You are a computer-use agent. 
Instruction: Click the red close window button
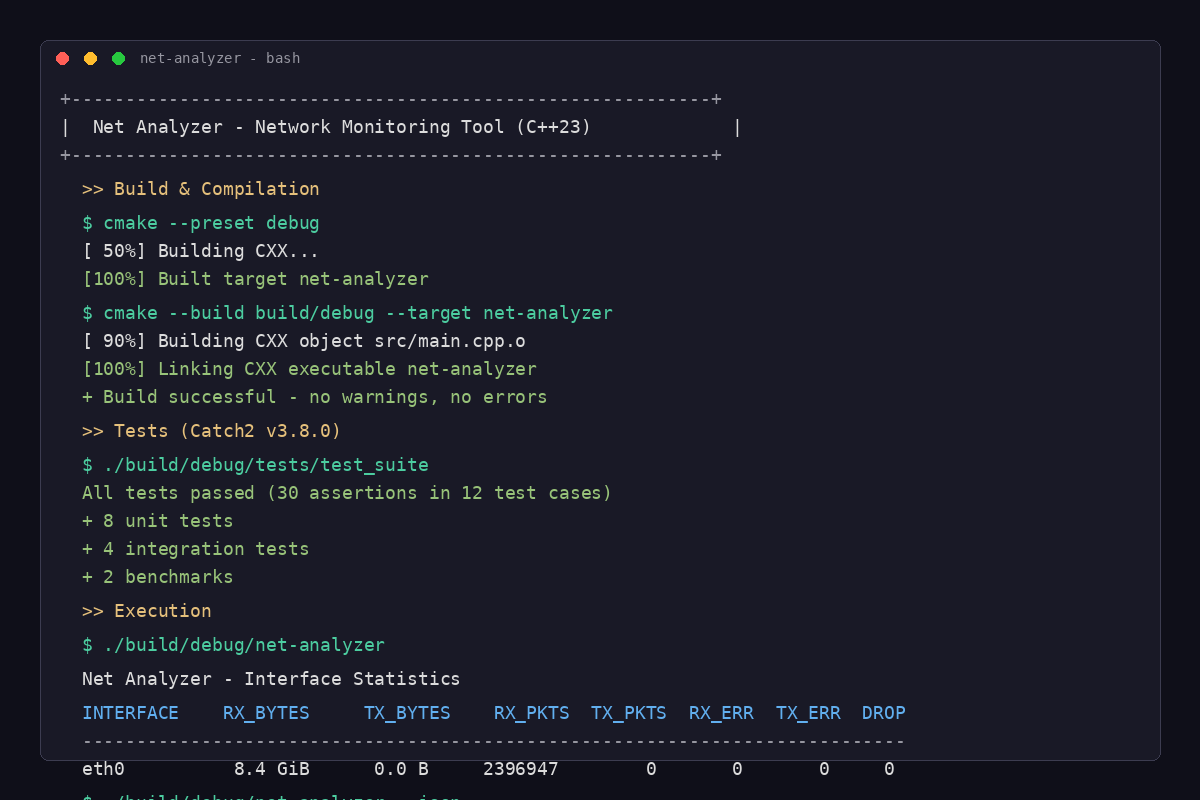point(63,58)
